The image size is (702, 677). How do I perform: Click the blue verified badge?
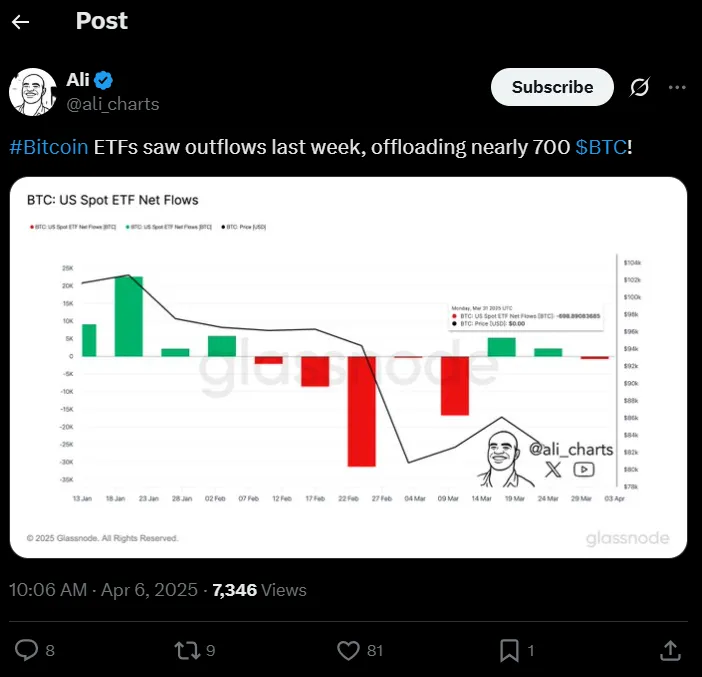(x=103, y=80)
